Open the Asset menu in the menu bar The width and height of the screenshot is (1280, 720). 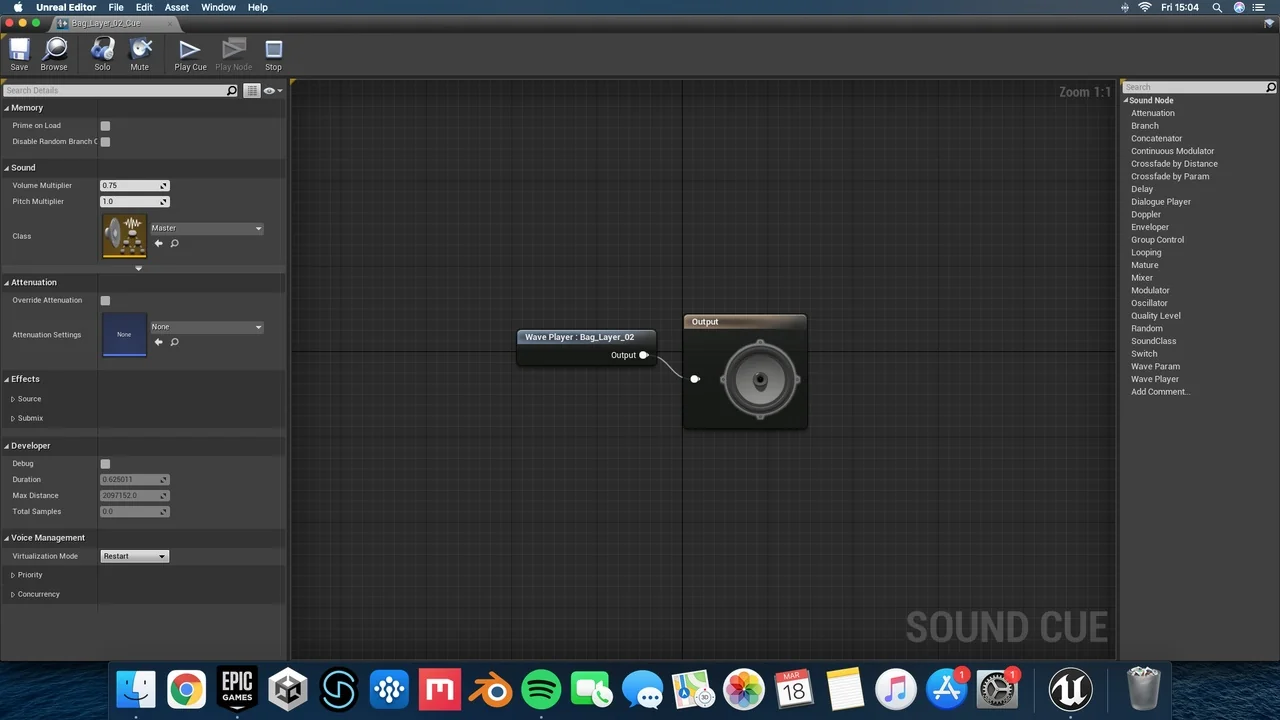(x=176, y=7)
